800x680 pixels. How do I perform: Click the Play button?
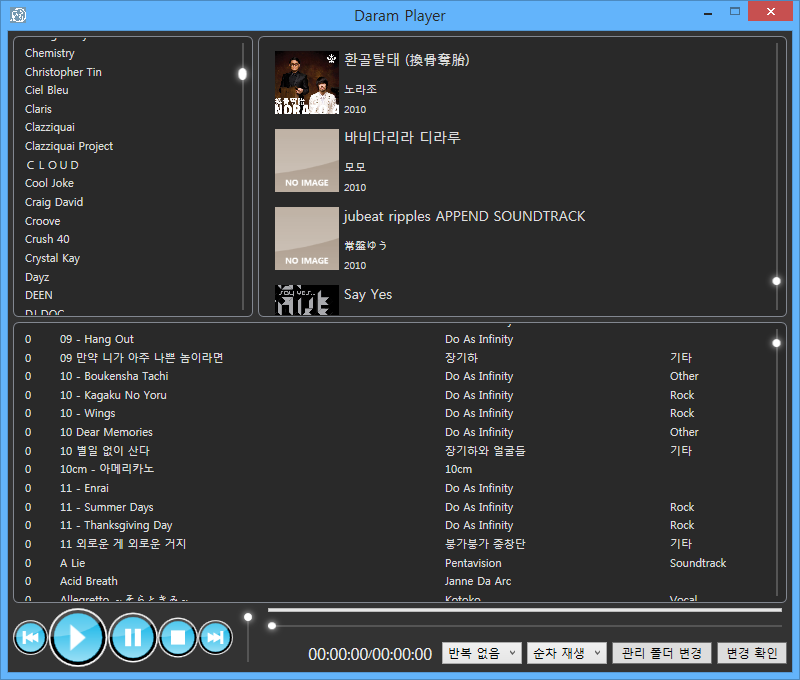[x=77, y=637]
